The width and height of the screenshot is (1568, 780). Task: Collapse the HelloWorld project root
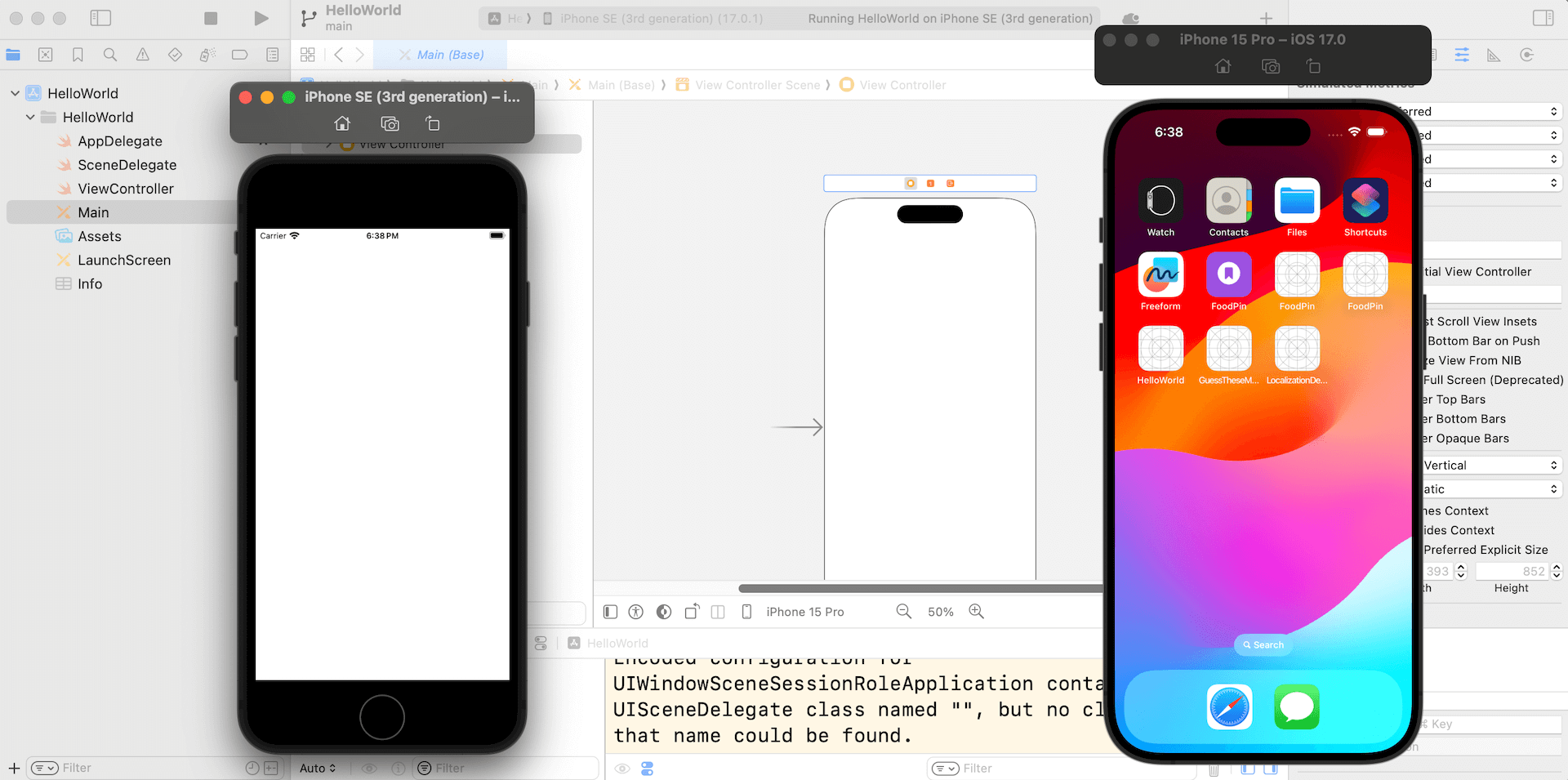point(16,93)
